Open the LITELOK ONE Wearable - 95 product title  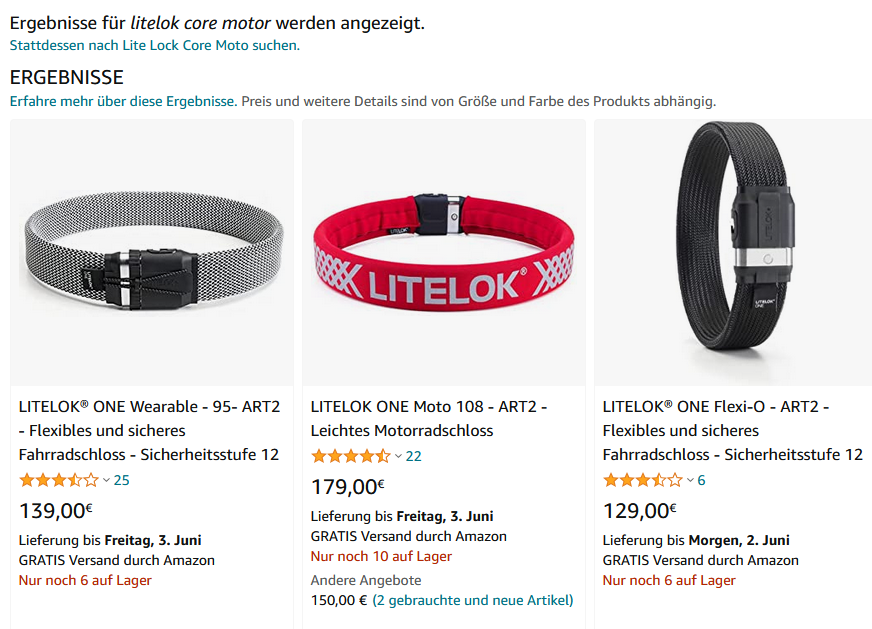pyautogui.click(x=149, y=430)
